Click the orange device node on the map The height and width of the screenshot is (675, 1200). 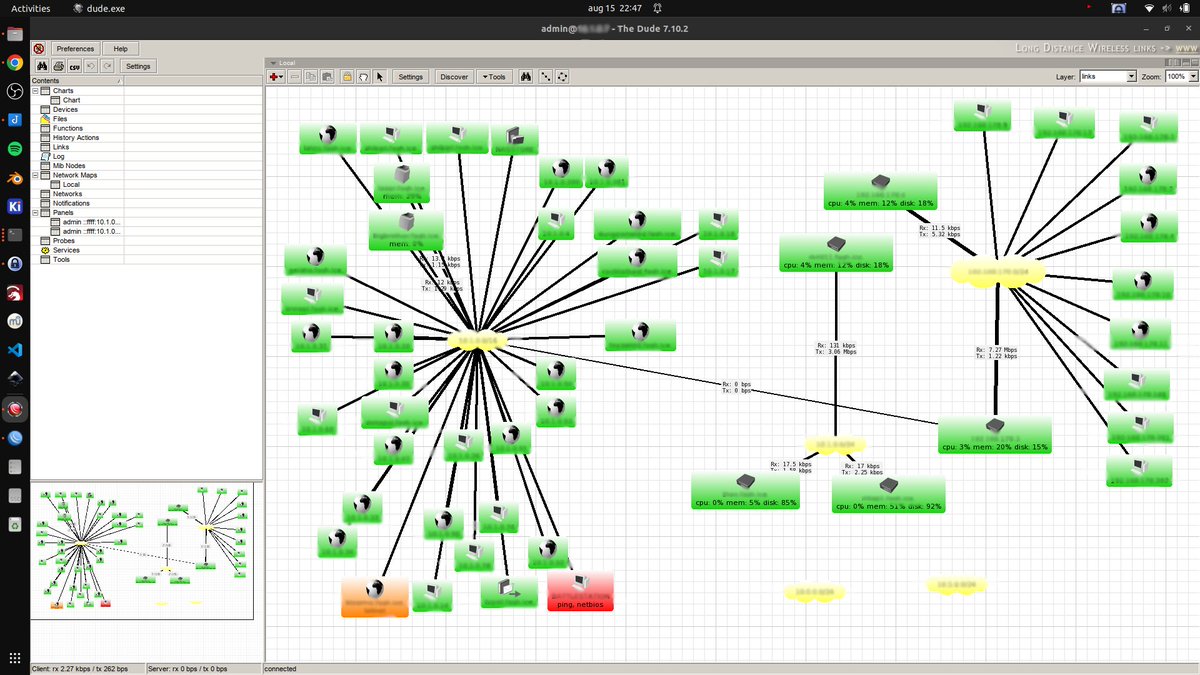(x=375, y=597)
